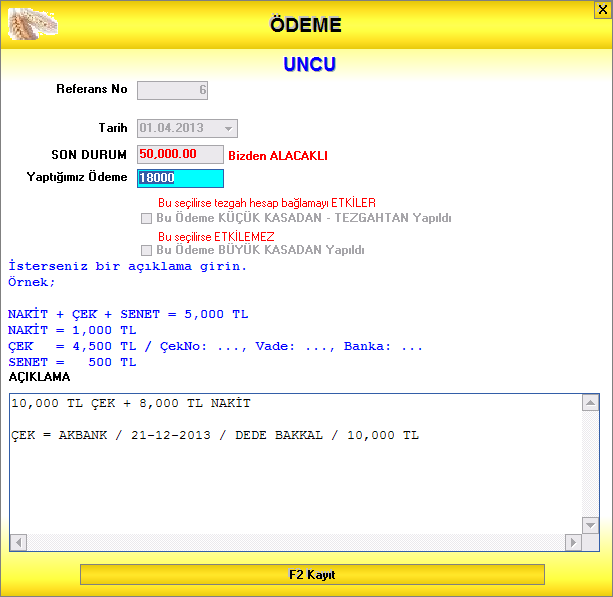This screenshot has width=613, height=597.
Task: Tick the BÜYÜK KASADAN Yapıldı checkbox
Action: coord(147,250)
